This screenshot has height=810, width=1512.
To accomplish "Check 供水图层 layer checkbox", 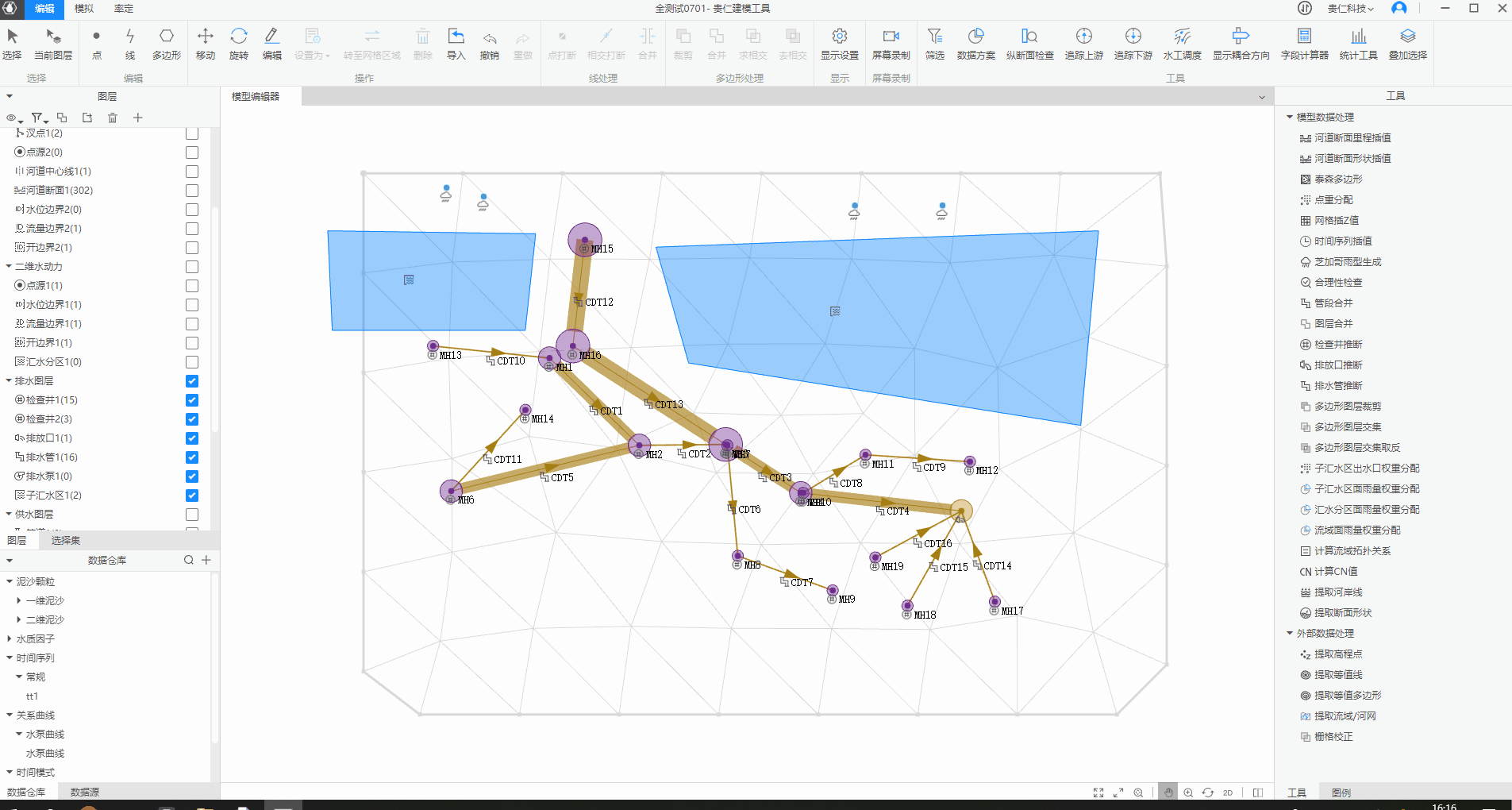I will (192, 515).
